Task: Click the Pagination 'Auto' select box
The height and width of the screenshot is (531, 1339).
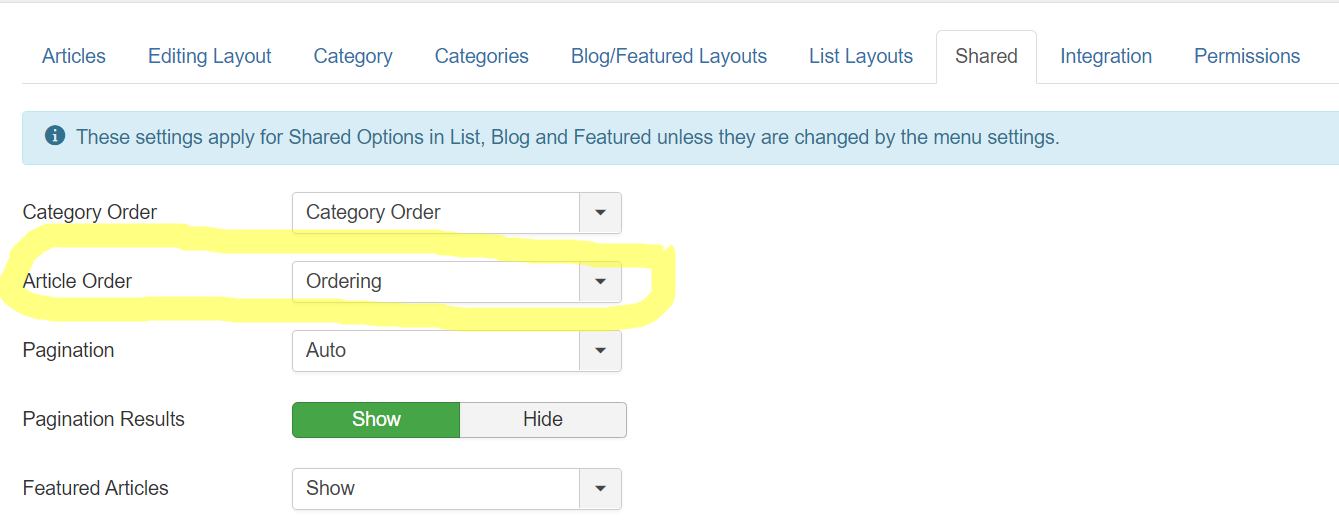Action: click(x=436, y=351)
